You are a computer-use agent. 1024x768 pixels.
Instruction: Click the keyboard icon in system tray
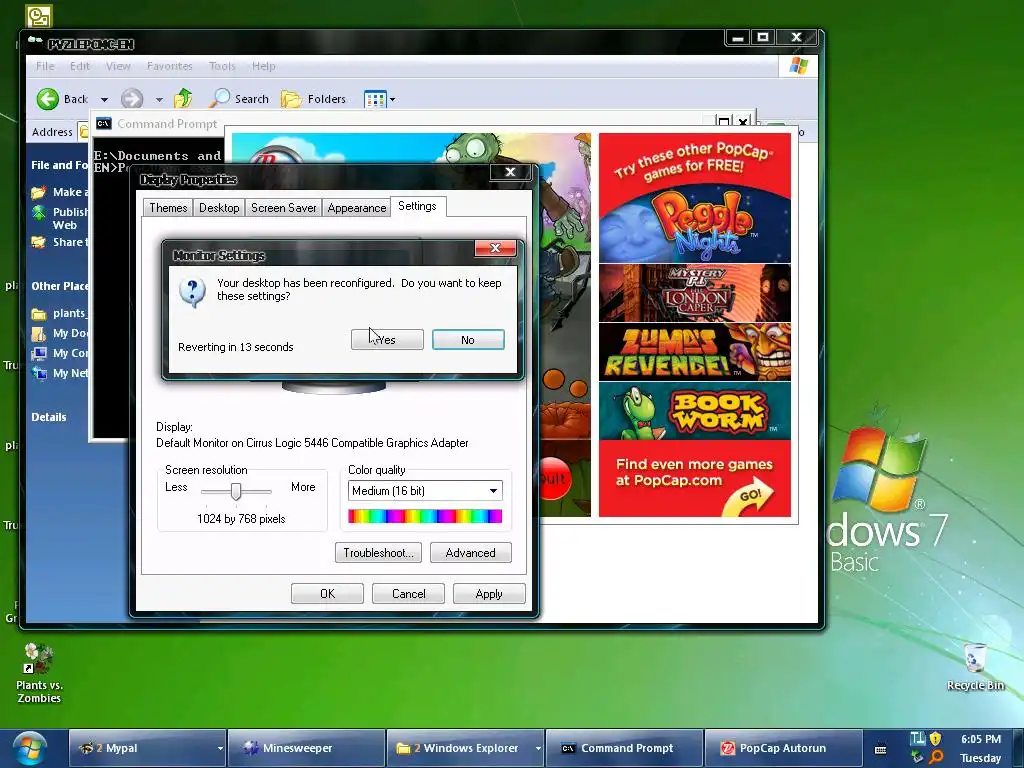pos(880,749)
